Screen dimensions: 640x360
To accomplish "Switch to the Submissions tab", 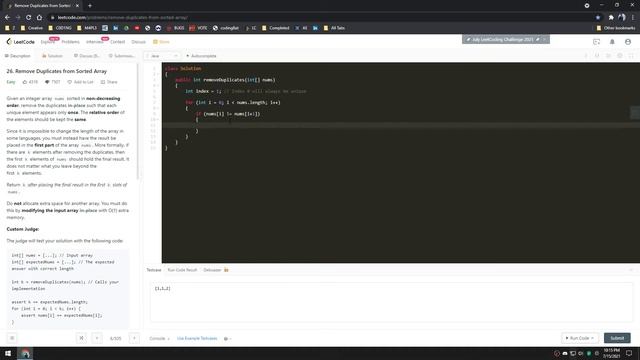I will pos(121,56).
